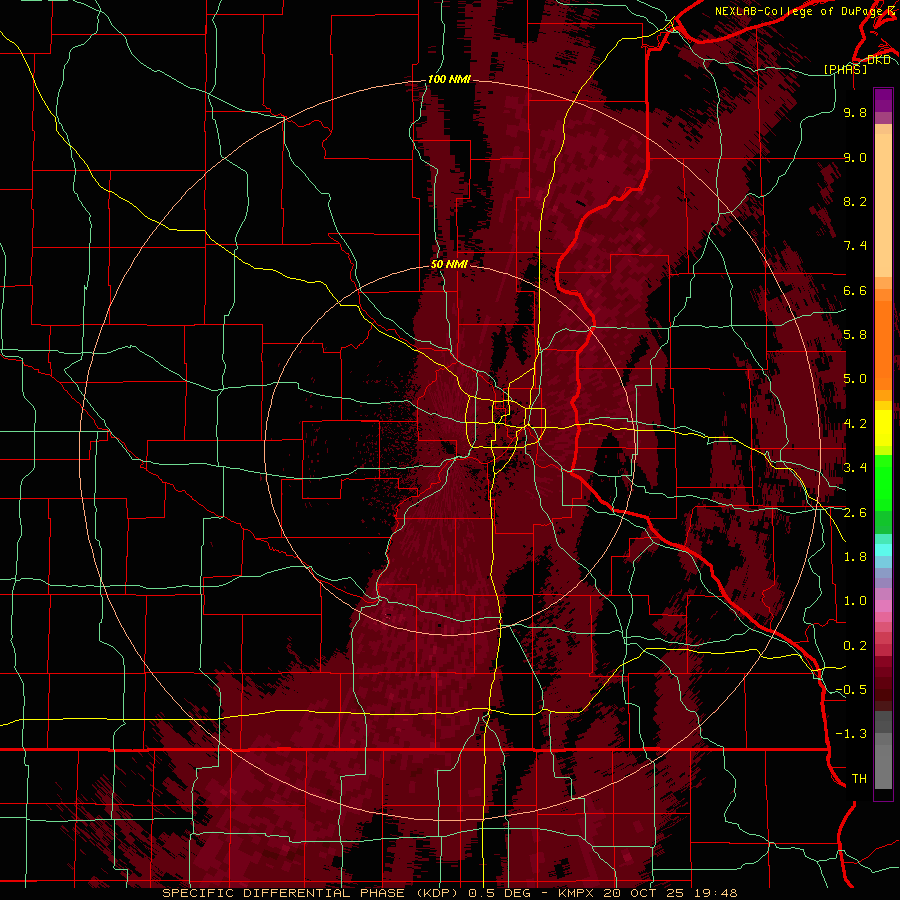Click the 4.2 legend value
The width and height of the screenshot is (900, 900).
(x=855, y=424)
